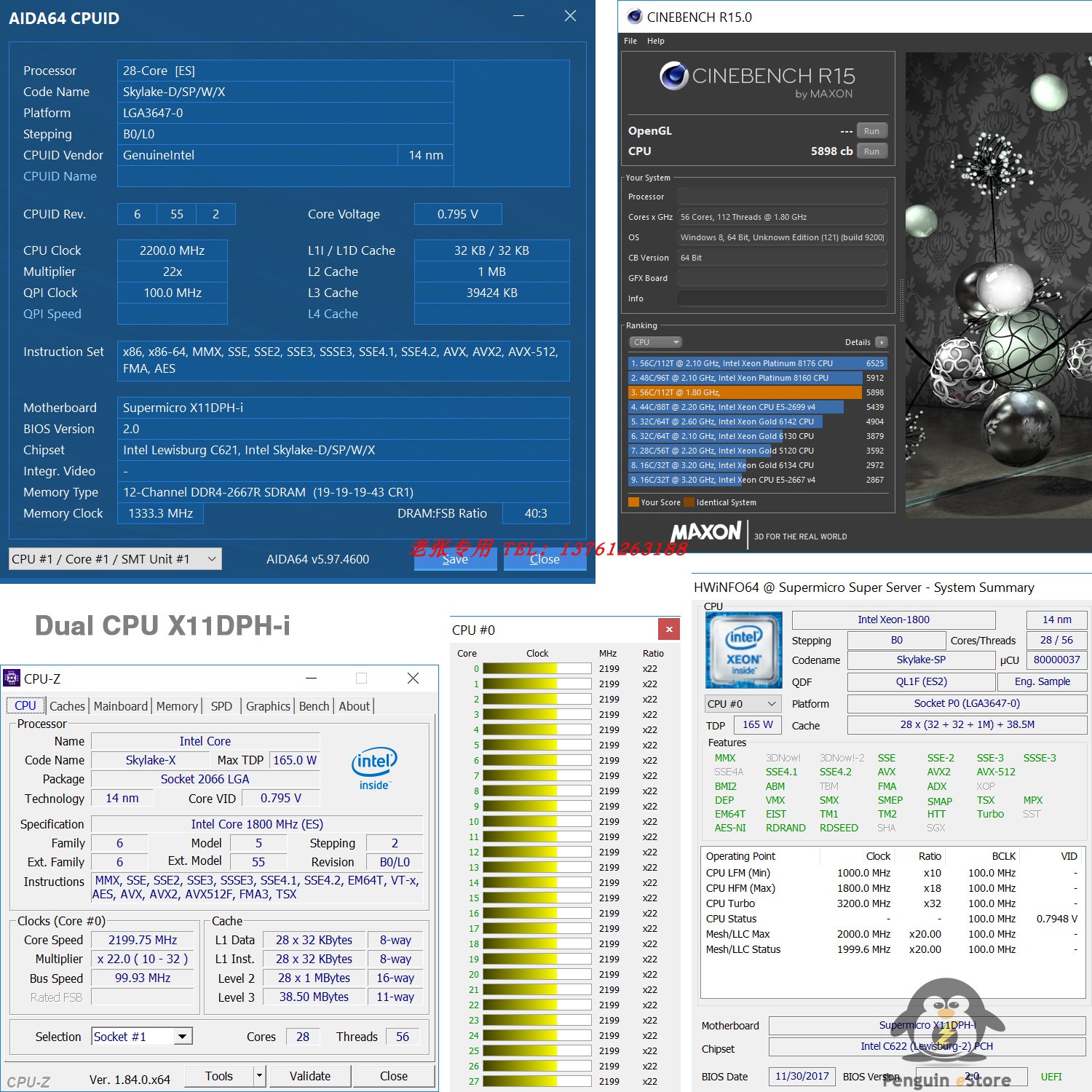
Task: Open the File menu in Cinebench
Action: 630,41
